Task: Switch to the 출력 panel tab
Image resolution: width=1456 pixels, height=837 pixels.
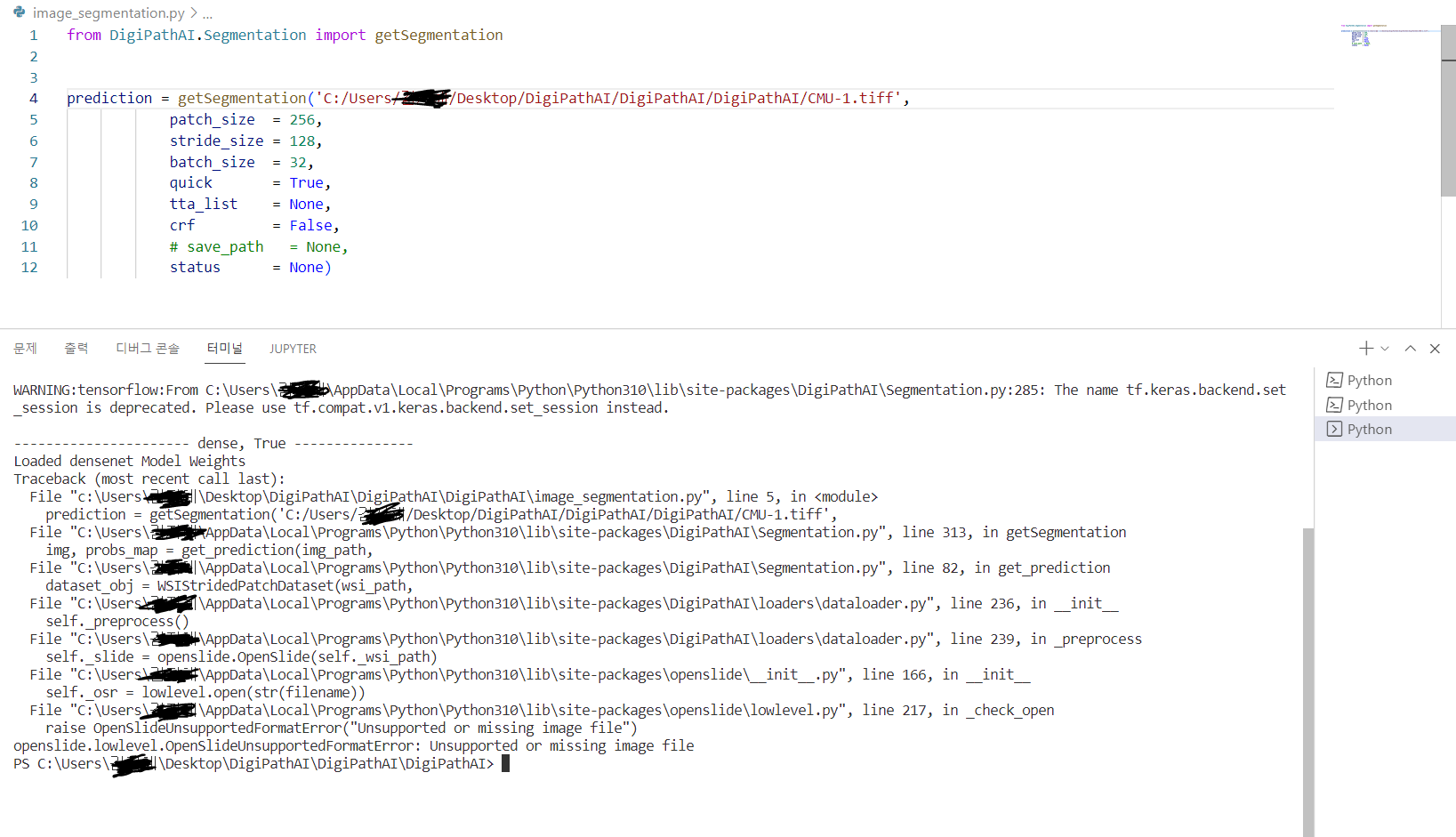Action: click(x=76, y=349)
